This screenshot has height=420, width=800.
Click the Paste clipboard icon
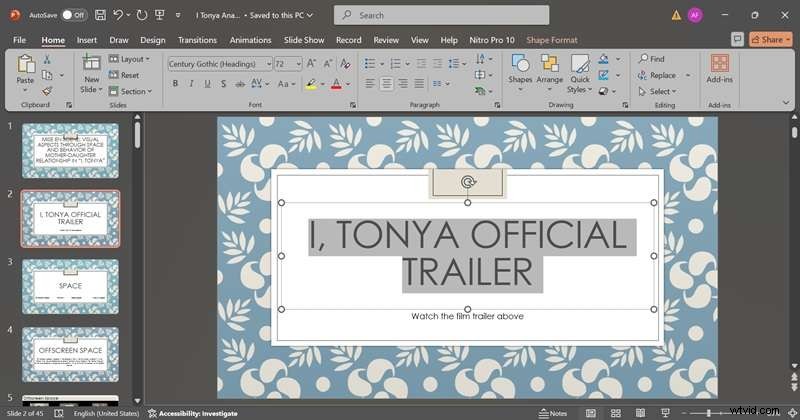click(x=25, y=65)
